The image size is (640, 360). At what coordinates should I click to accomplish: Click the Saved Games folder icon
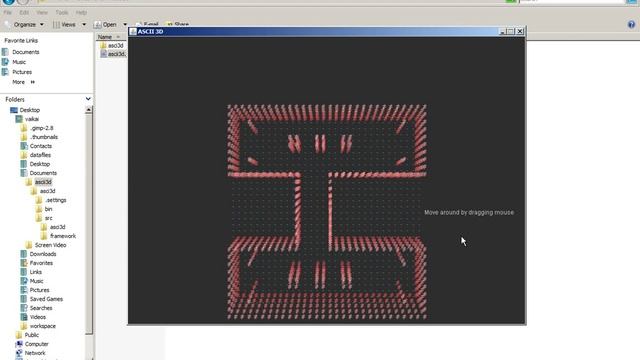[24, 299]
